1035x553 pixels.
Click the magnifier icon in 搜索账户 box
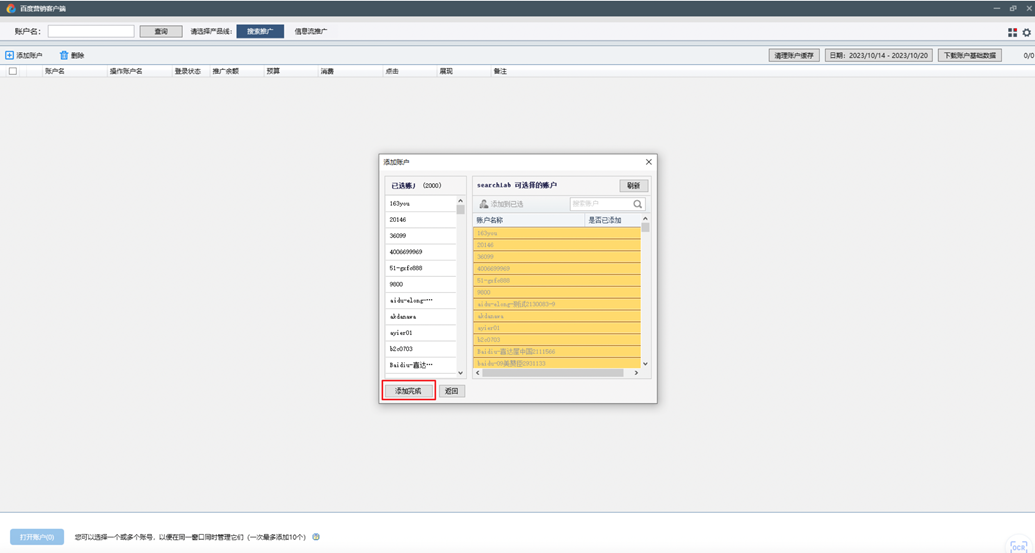coord(637,204)
